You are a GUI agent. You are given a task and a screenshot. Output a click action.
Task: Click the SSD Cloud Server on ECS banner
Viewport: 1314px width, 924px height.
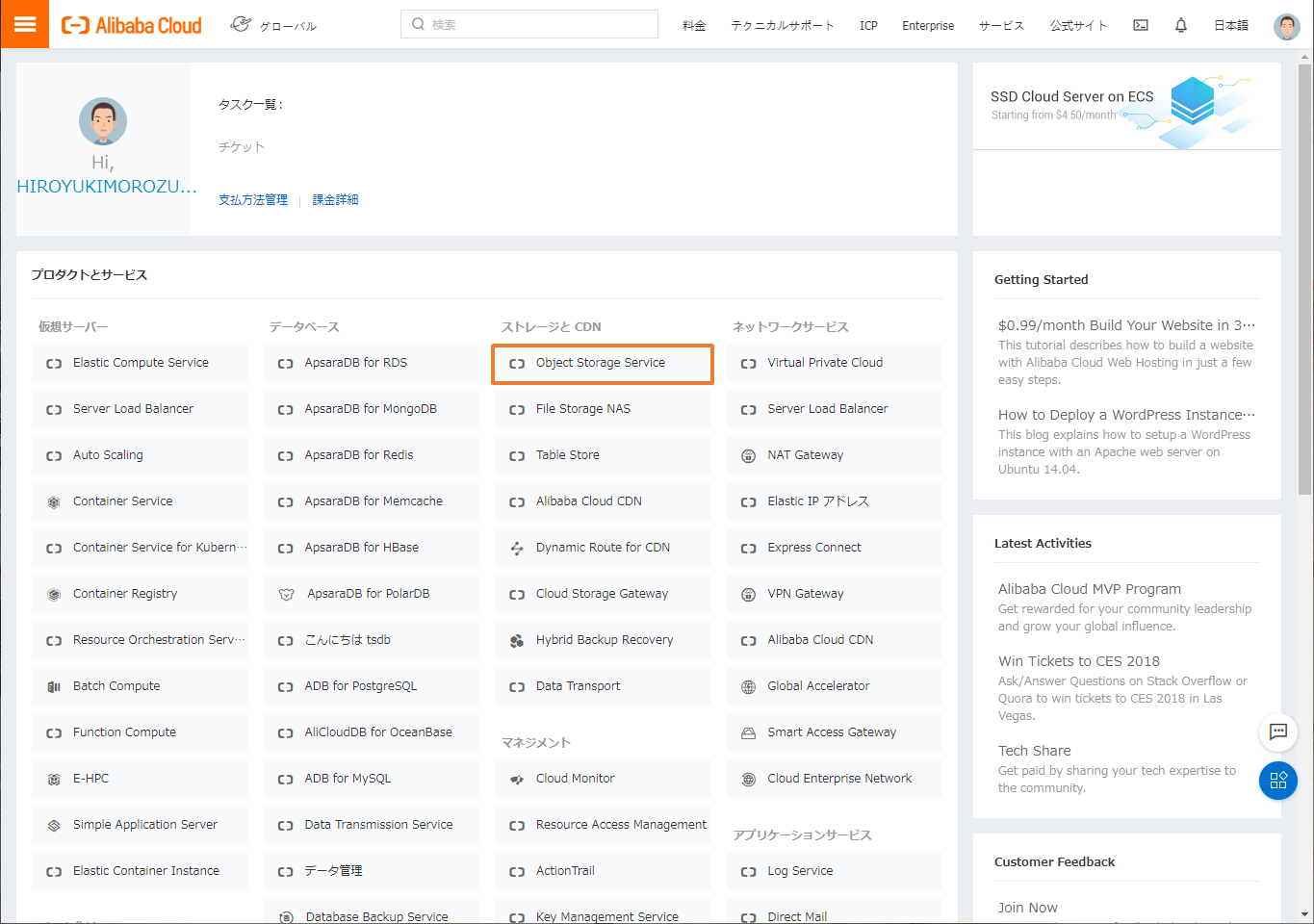(x=1127, y=106)
